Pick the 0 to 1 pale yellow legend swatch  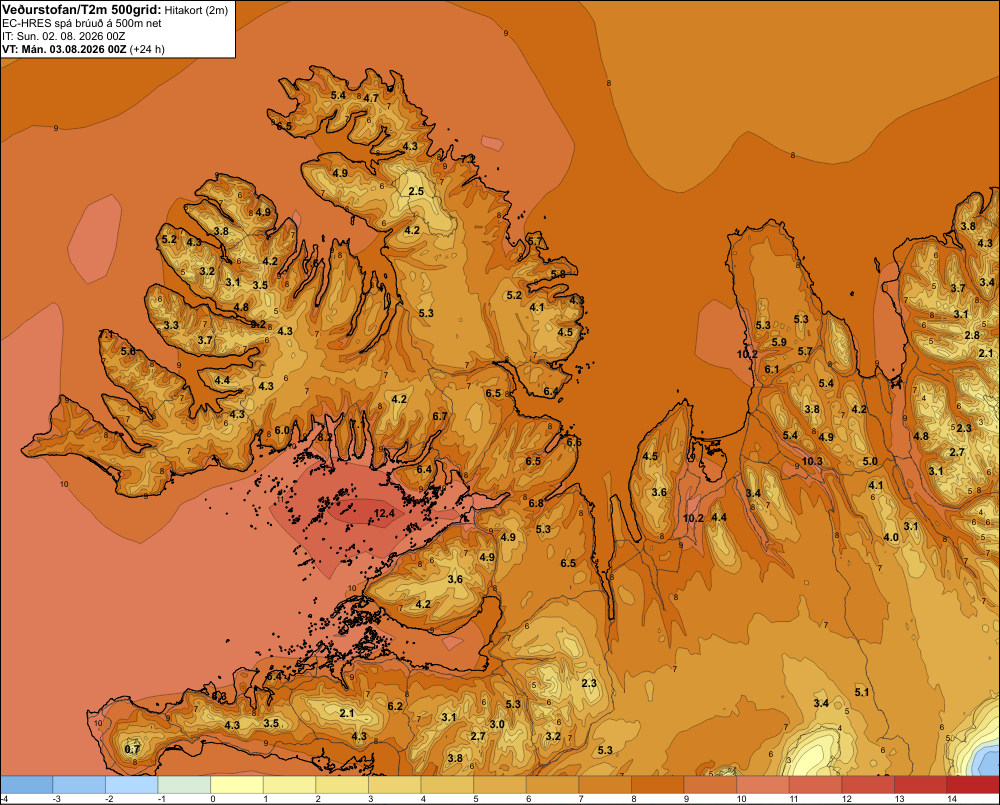pos(237,785)
